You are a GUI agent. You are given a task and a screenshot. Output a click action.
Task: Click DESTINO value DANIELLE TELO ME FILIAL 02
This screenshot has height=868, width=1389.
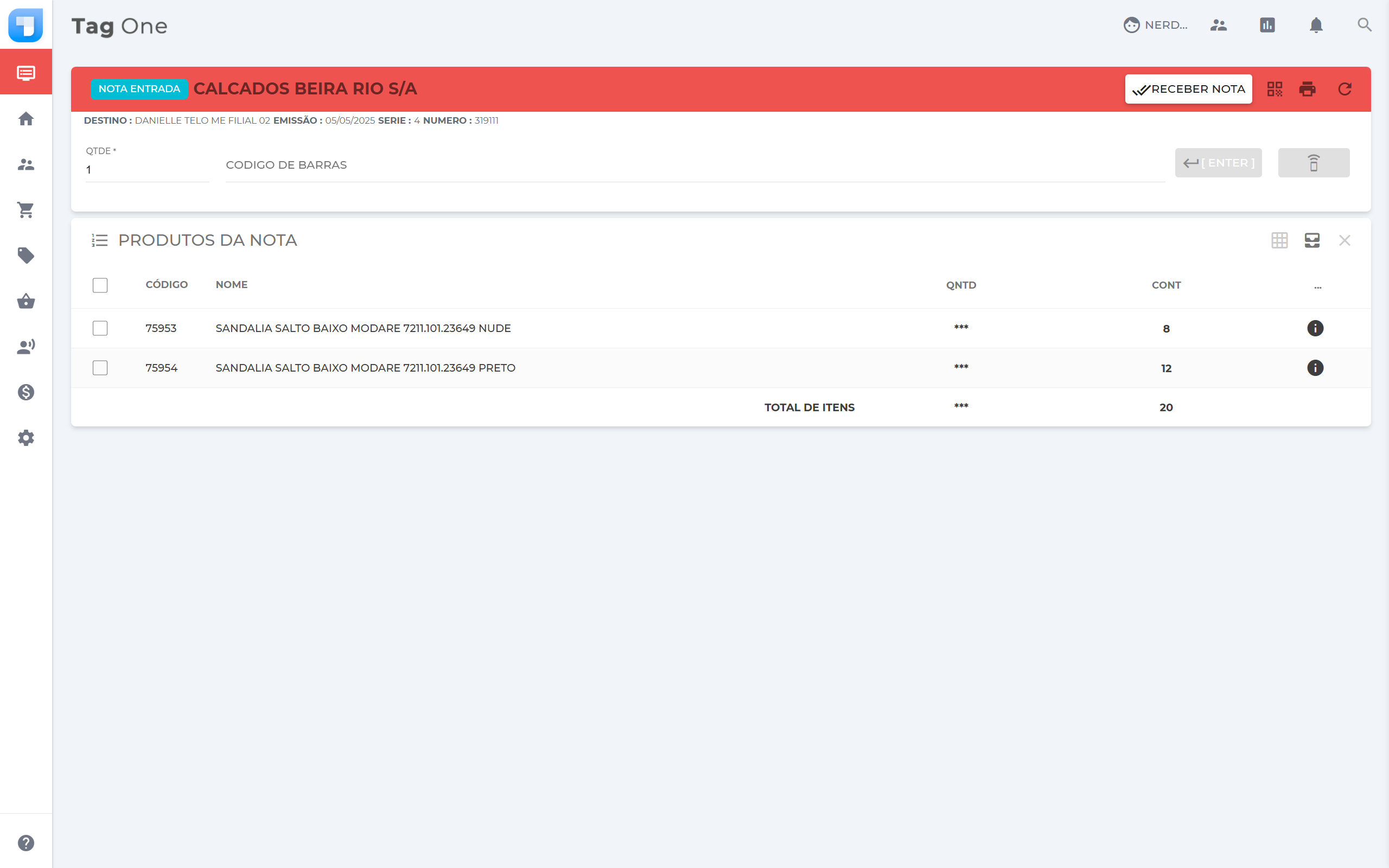[x=202, y=120]
